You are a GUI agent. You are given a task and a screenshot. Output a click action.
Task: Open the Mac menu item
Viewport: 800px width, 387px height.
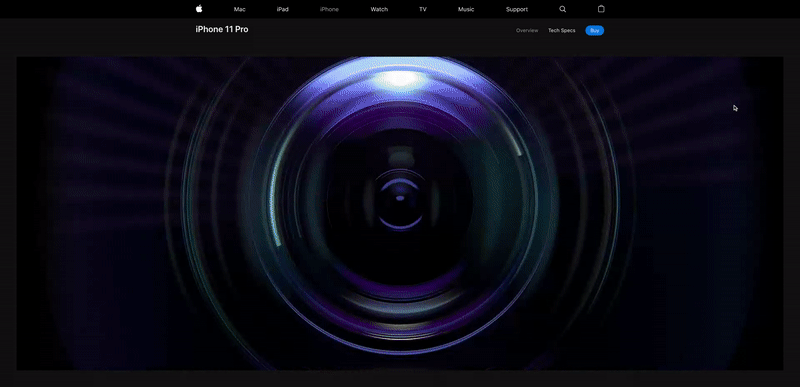click(239, 9)
